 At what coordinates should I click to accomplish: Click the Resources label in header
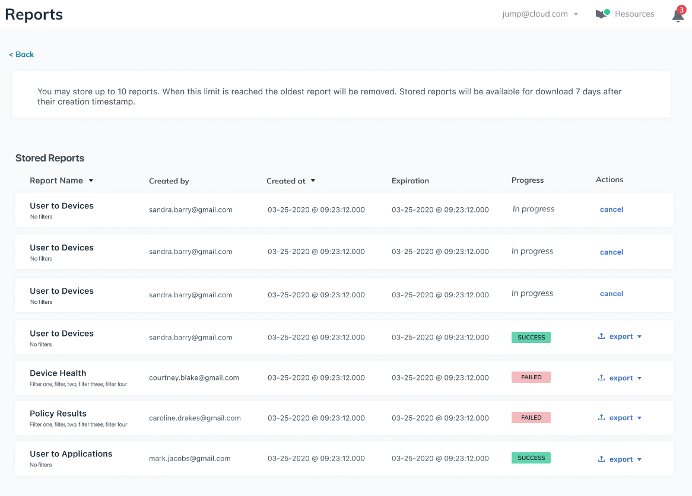pos(634,14)
